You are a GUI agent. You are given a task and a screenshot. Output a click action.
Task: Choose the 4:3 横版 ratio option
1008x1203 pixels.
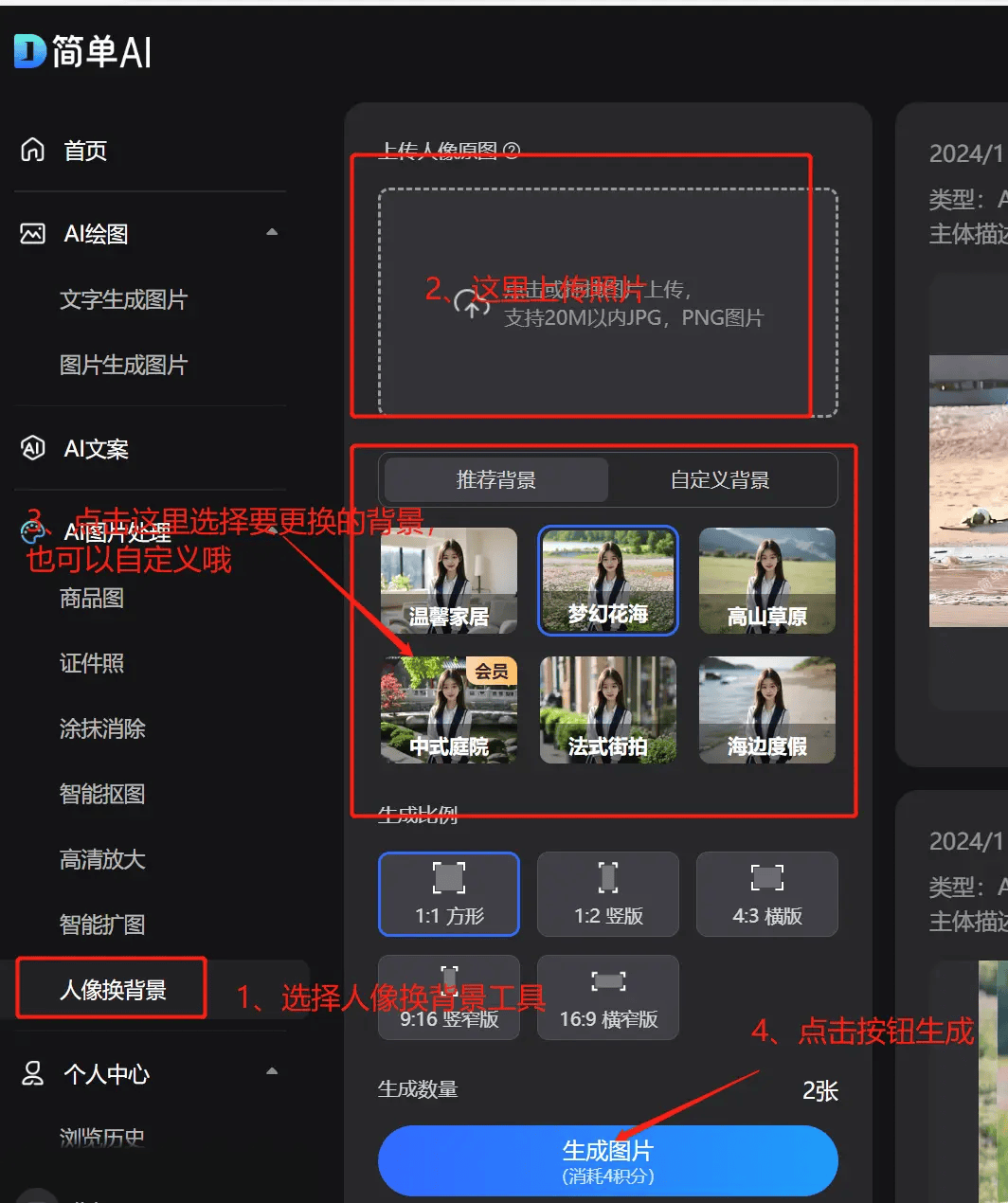pyautogui.click(x=766, y=893)
